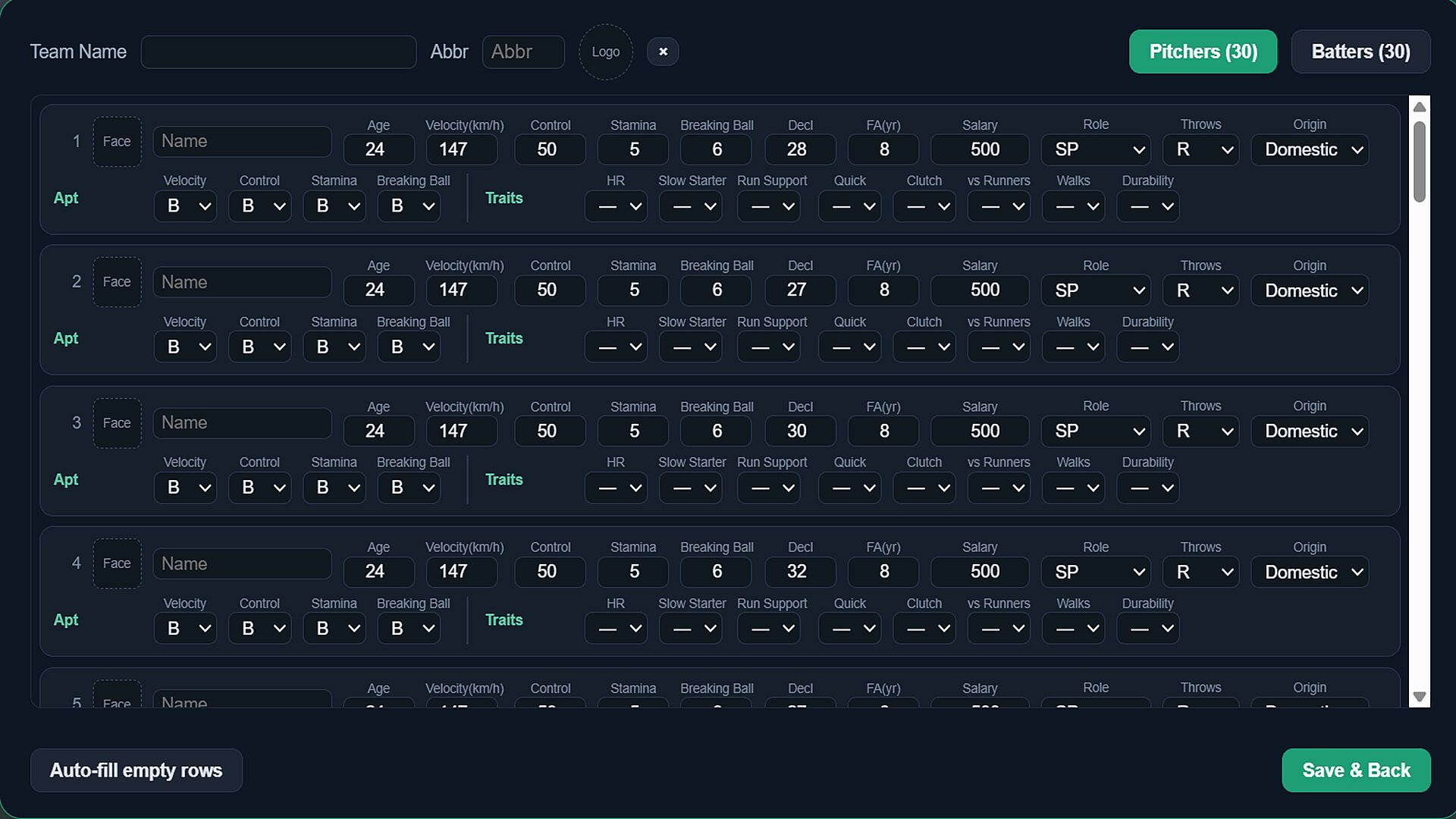Viewport: 1456px width, 819px height.
Task: Open the Face placeholder for pitcher 4
Action: pos(117,563)
